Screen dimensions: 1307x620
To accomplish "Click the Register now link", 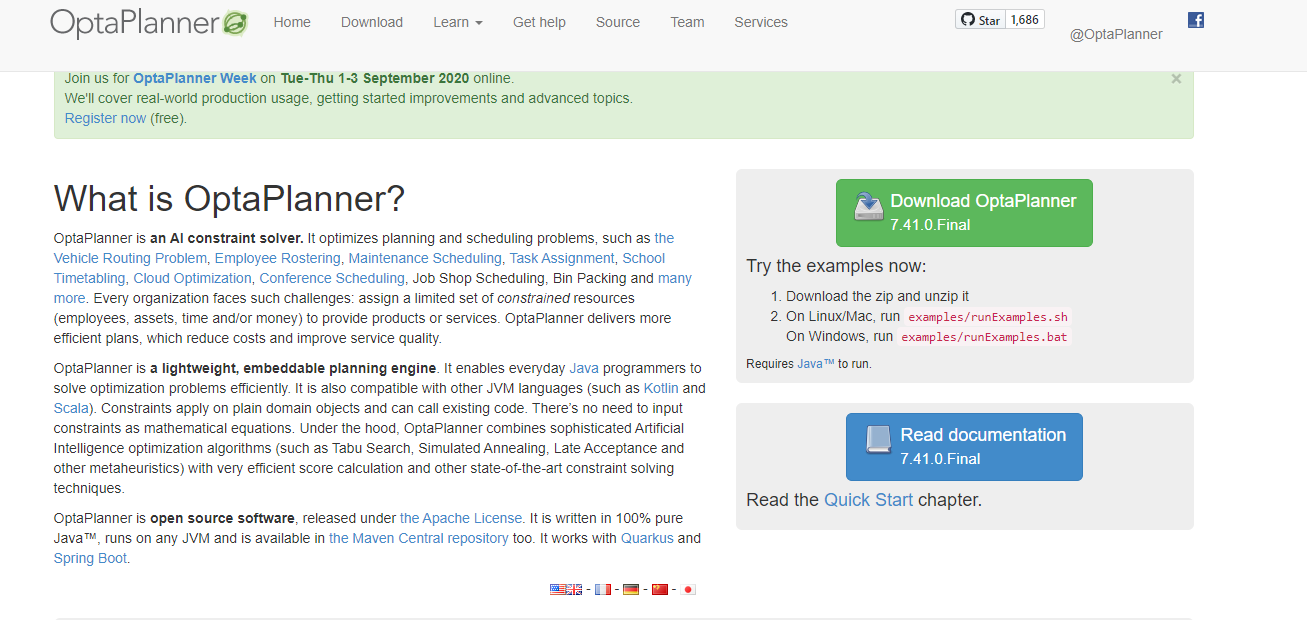I will click(x=105, y=118).
